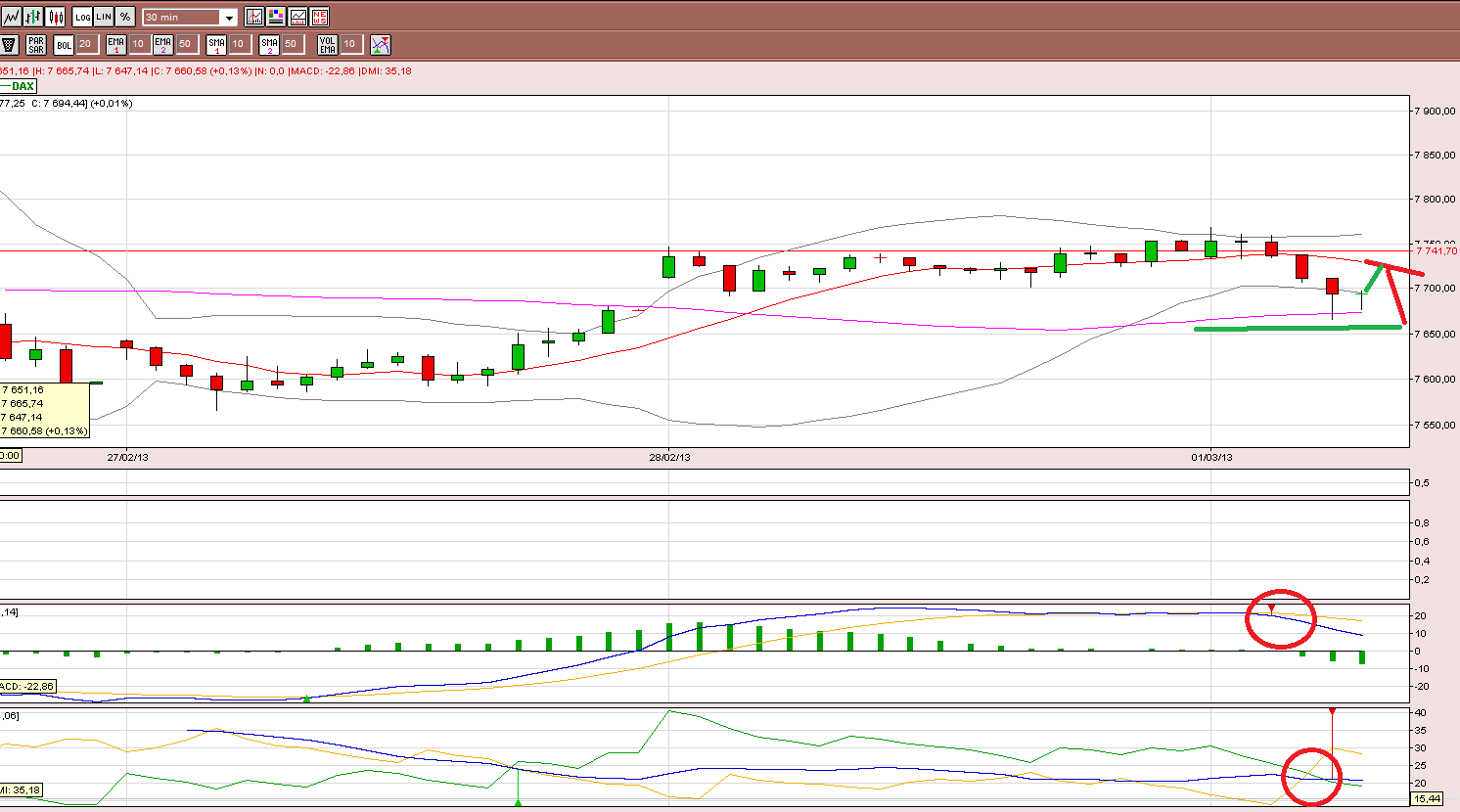Click the green MACD buy signal triangle

pos(306,699)
